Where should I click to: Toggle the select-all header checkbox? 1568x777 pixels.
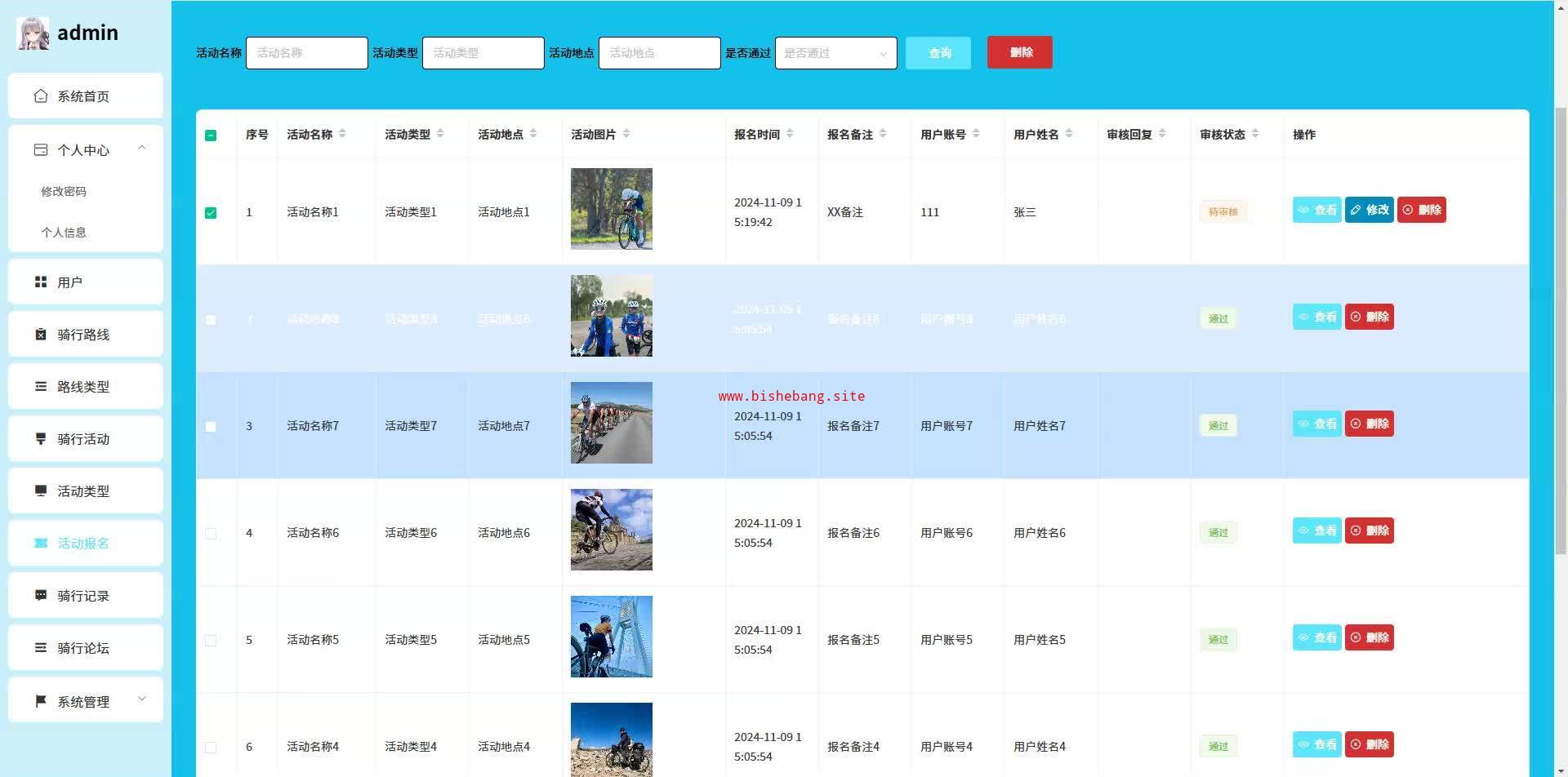click(x=211, y=135)
